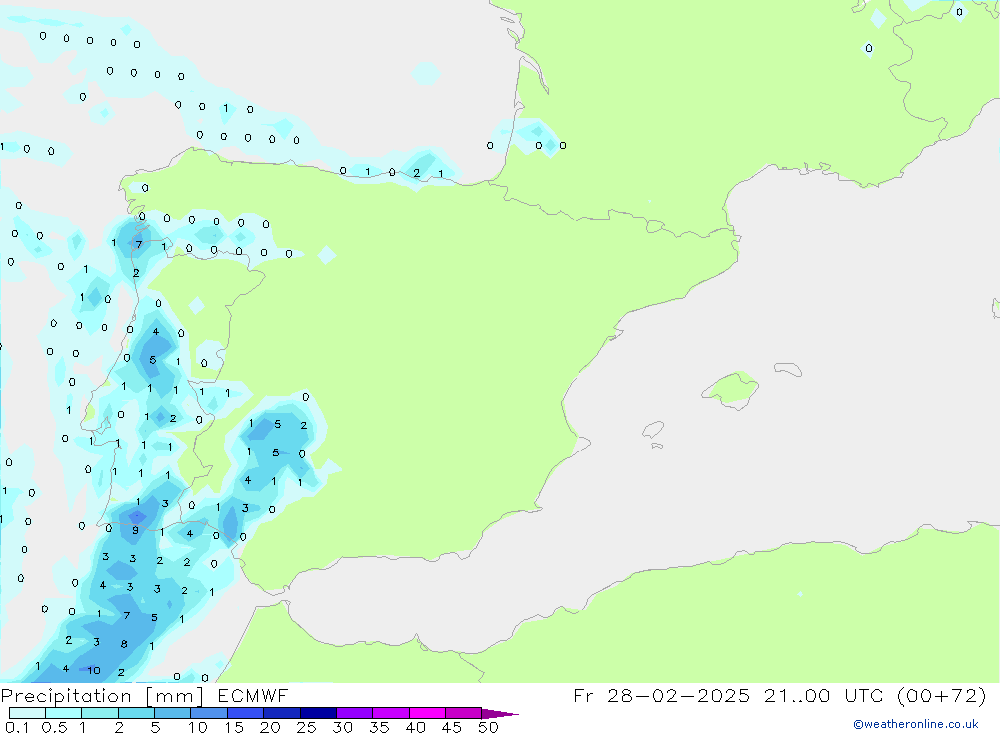Click the '50' legend scale label

[x=488, y=727]
